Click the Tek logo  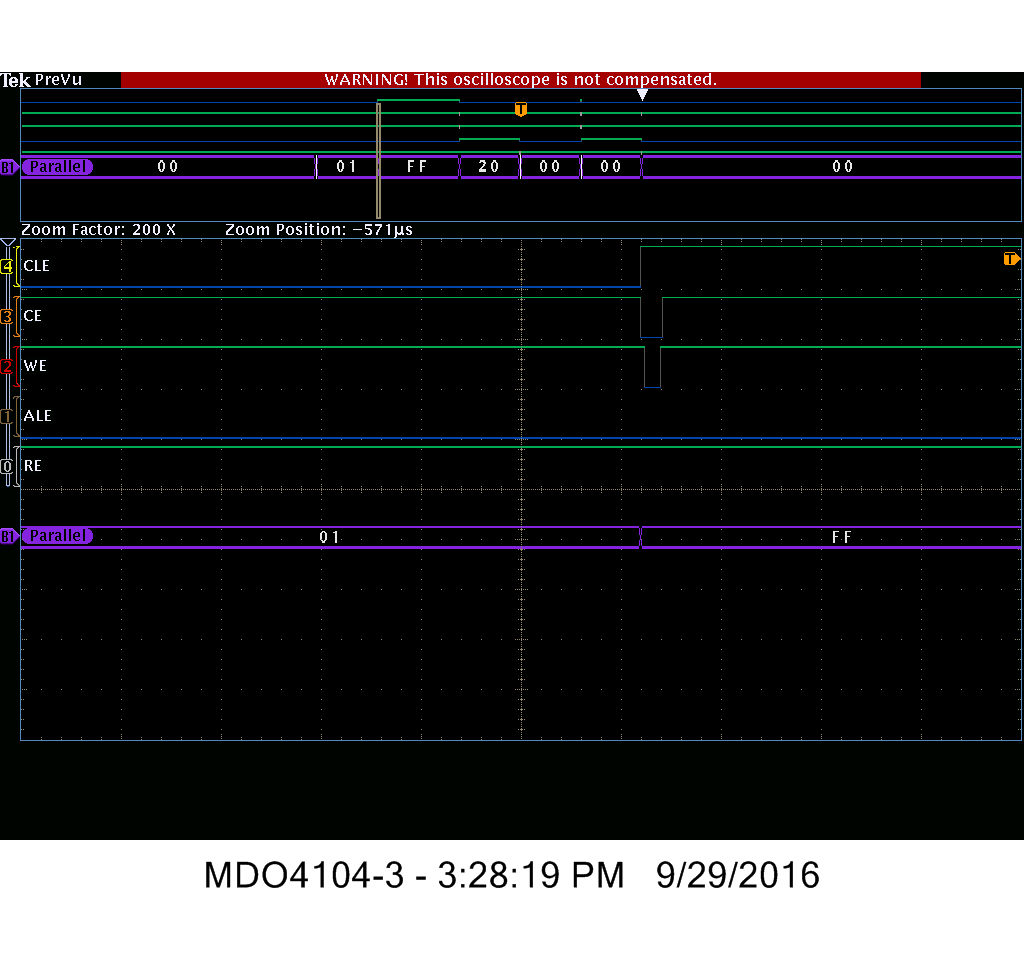[x=16, y=80]
